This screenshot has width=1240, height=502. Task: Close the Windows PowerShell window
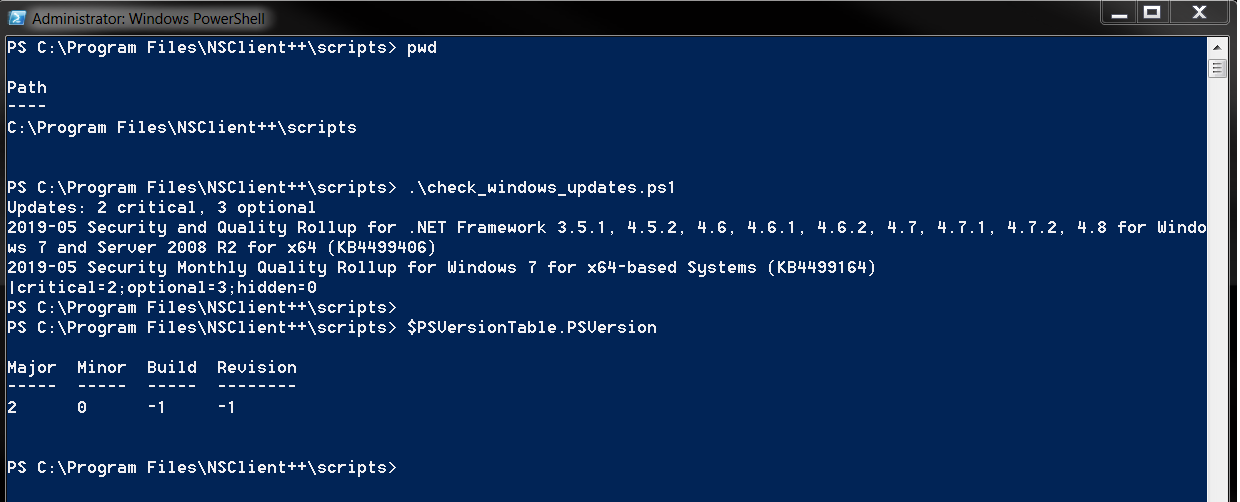1197,13
